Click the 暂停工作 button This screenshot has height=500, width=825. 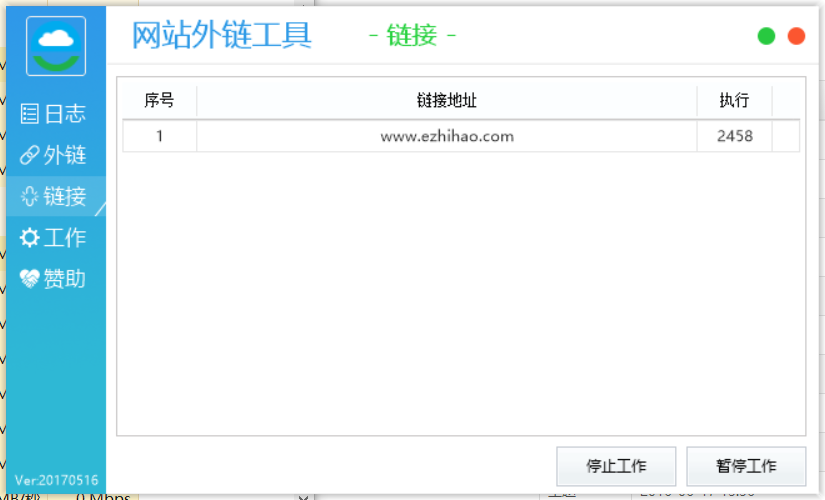pyautogui.click(x=746, y=466)
